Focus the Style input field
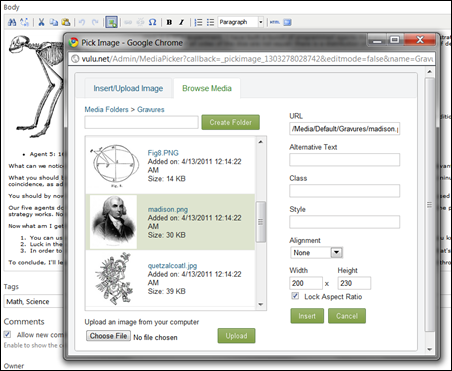The height and width of the screenshot is (371, 452). (x=344, y=222)
